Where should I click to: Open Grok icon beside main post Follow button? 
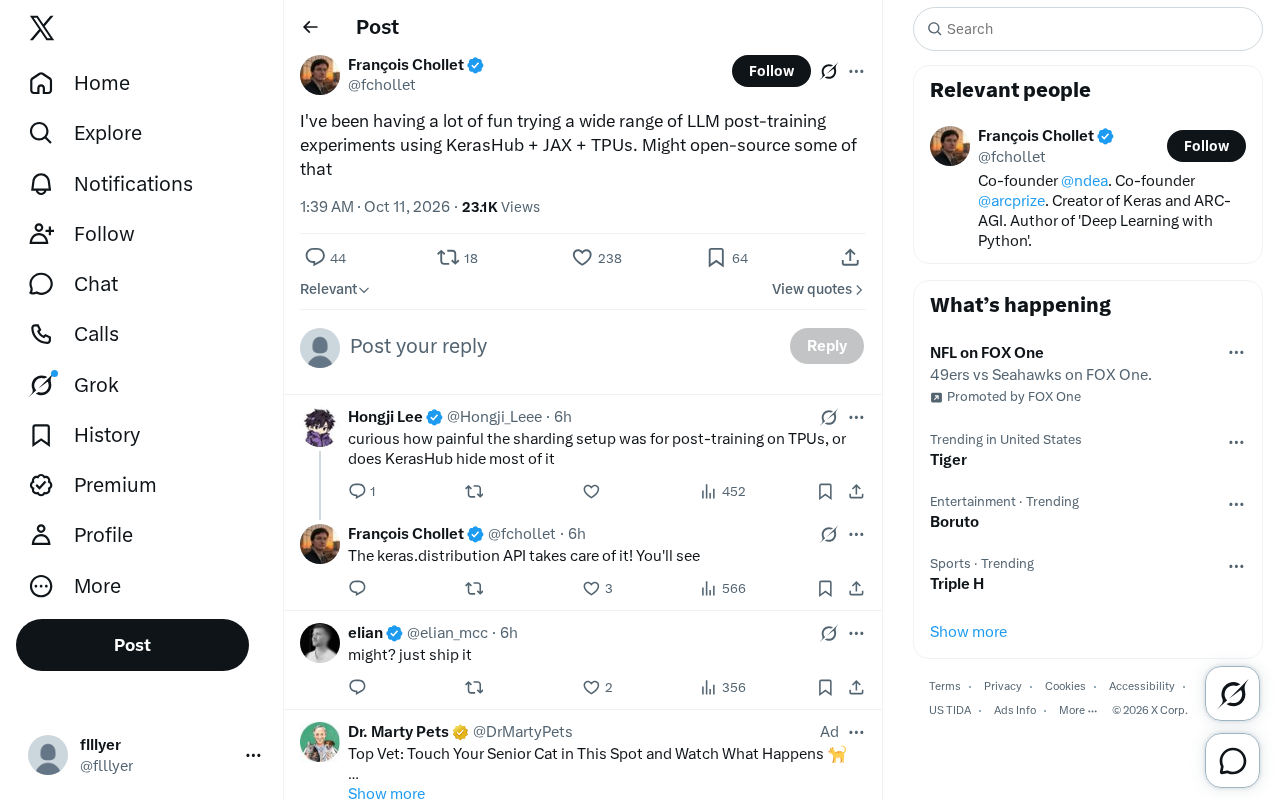[x=829, y=71]
